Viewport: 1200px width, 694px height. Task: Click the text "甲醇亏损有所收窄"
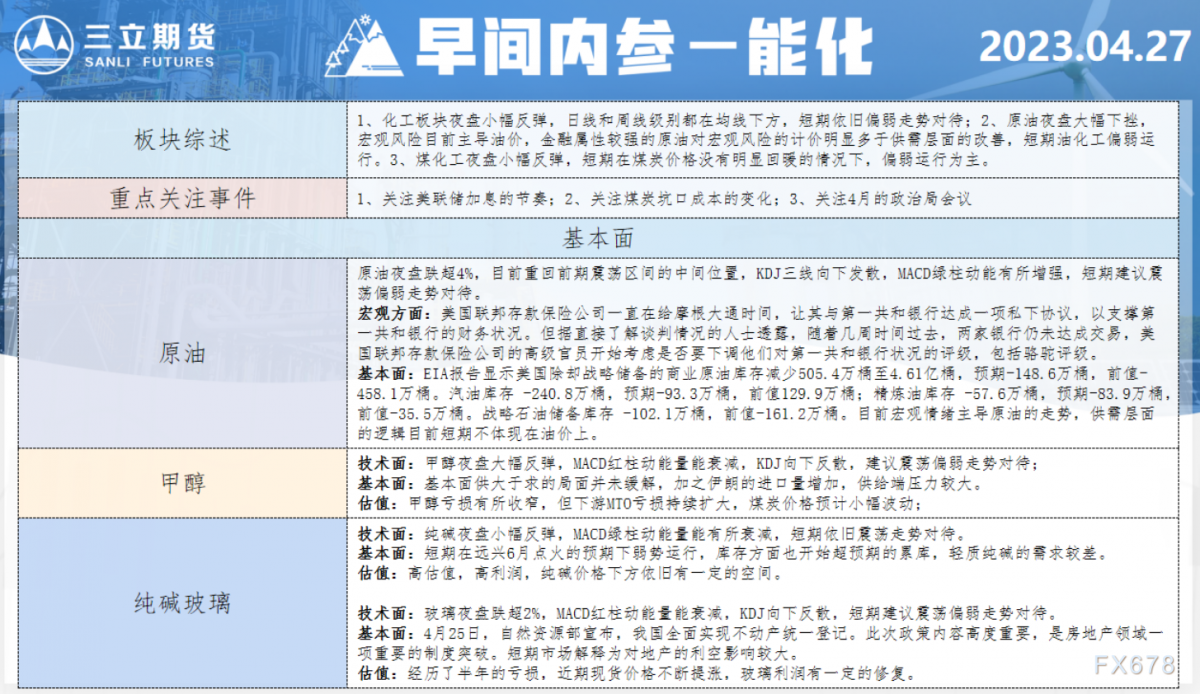point(476,506)
